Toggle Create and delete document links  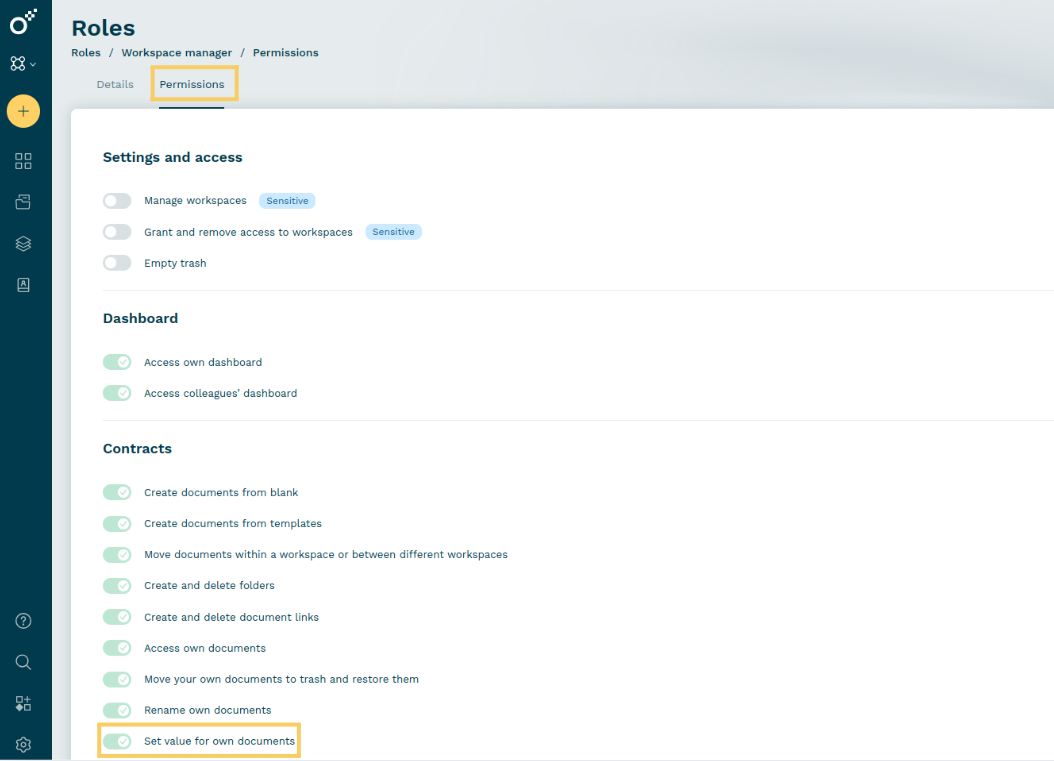(x=117, y=616)
